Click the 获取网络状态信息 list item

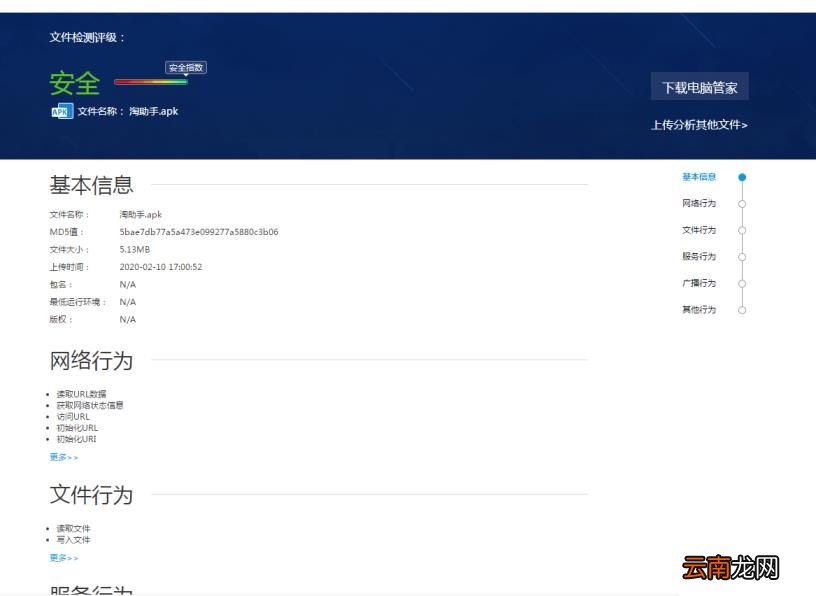(90, 405)
